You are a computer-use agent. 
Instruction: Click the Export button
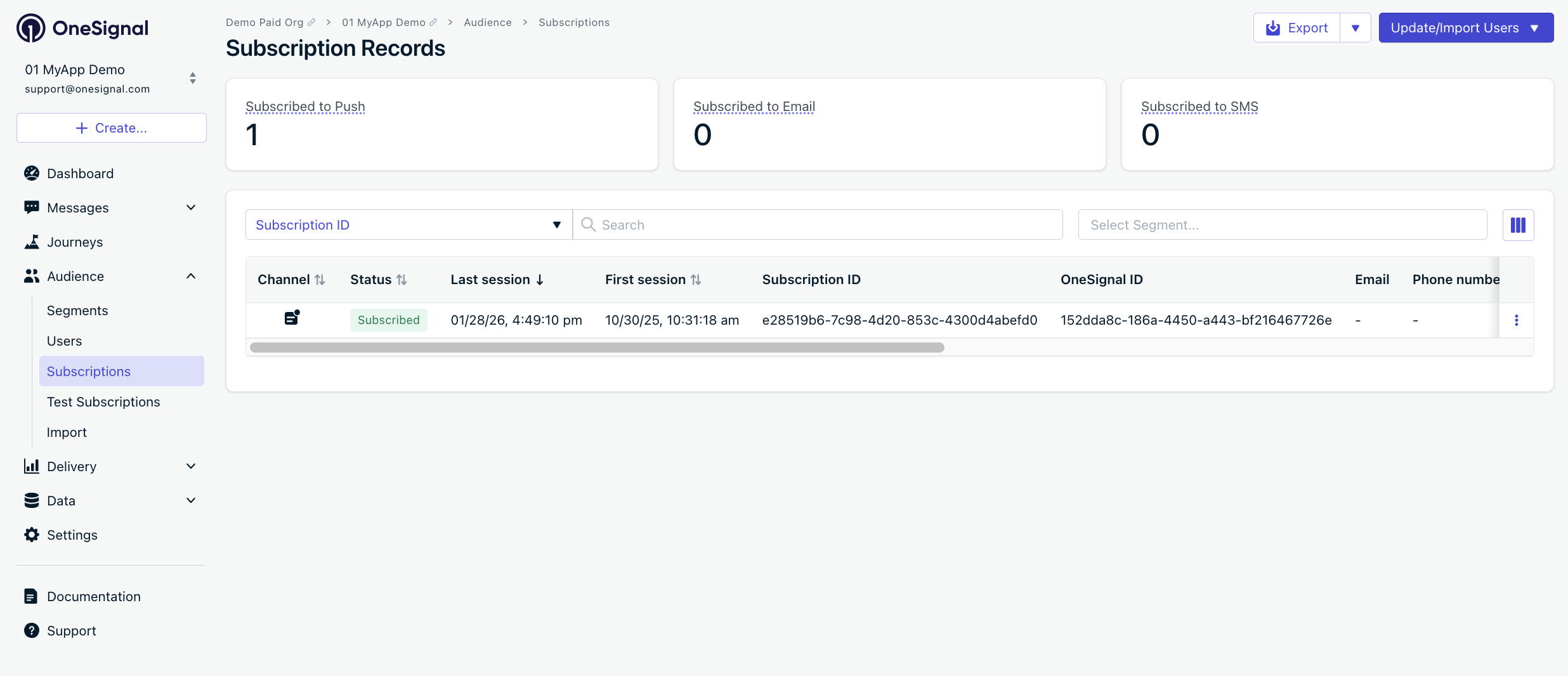[1297, 27]
